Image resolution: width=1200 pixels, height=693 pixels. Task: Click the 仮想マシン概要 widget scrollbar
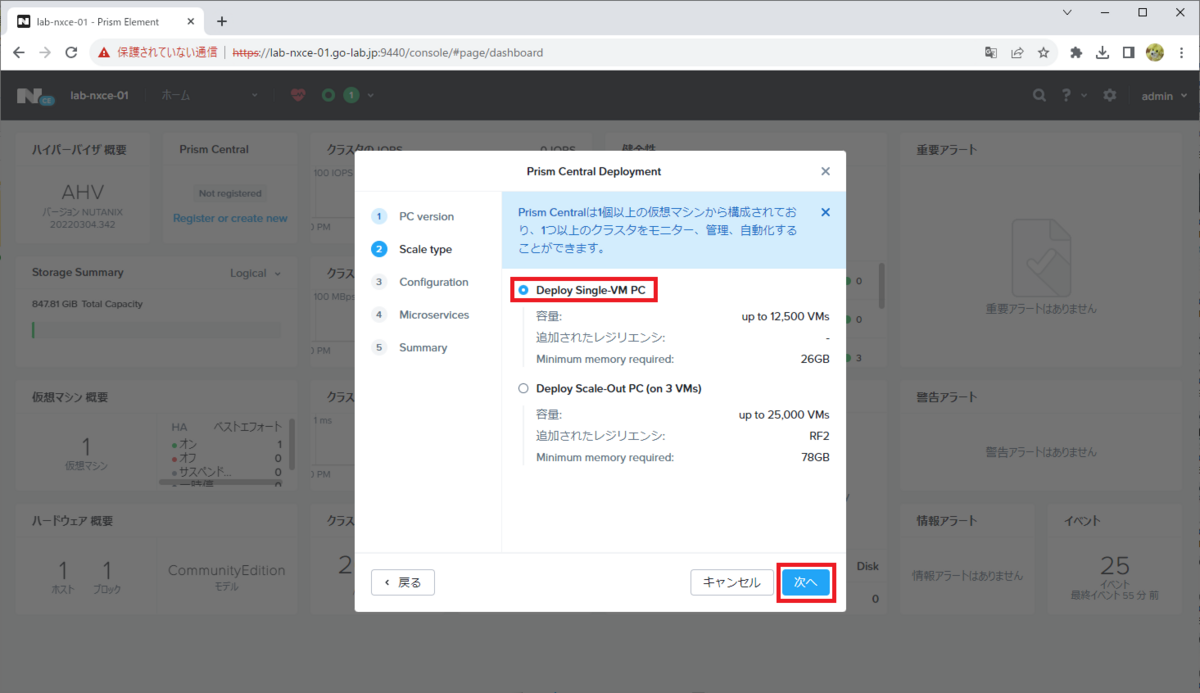292,443
